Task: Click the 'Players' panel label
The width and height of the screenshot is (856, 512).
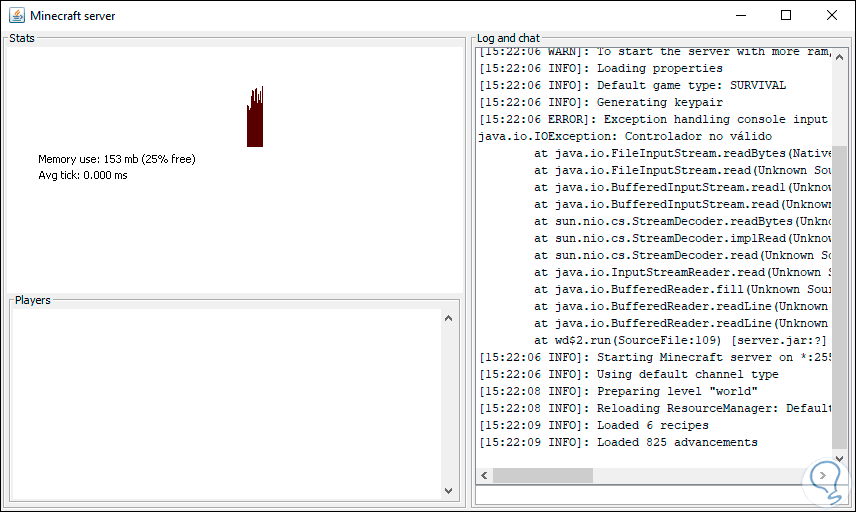Action: (33, 300)
